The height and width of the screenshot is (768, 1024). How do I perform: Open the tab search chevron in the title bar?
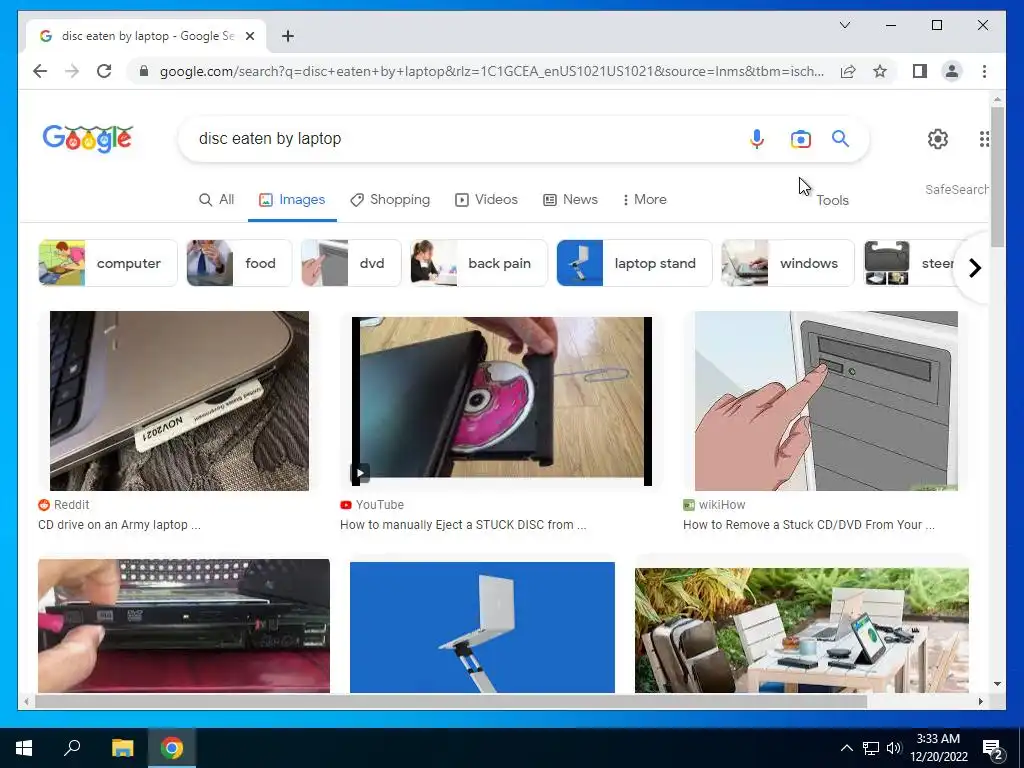(x=844, y=25)
